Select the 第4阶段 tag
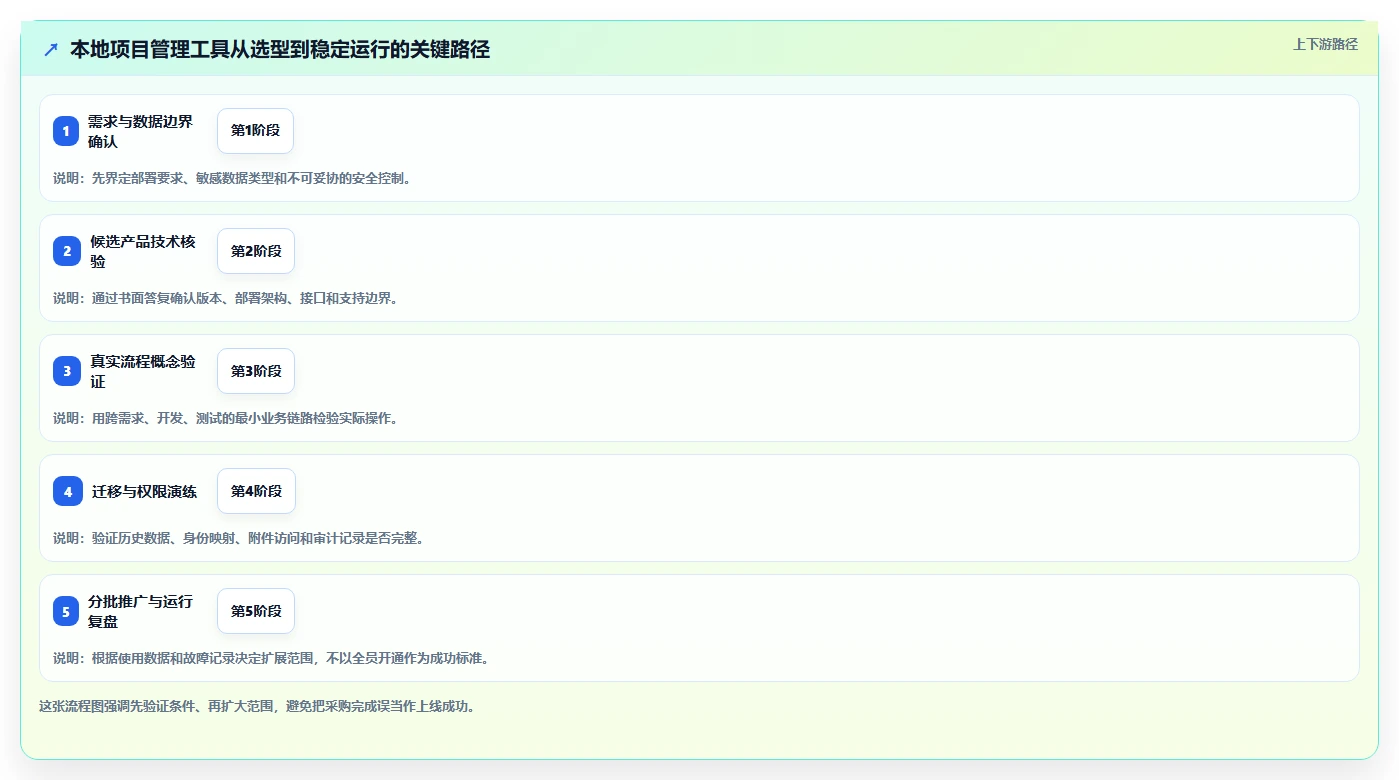Screen dimensions: 1399x780 [x=256, y=491]
